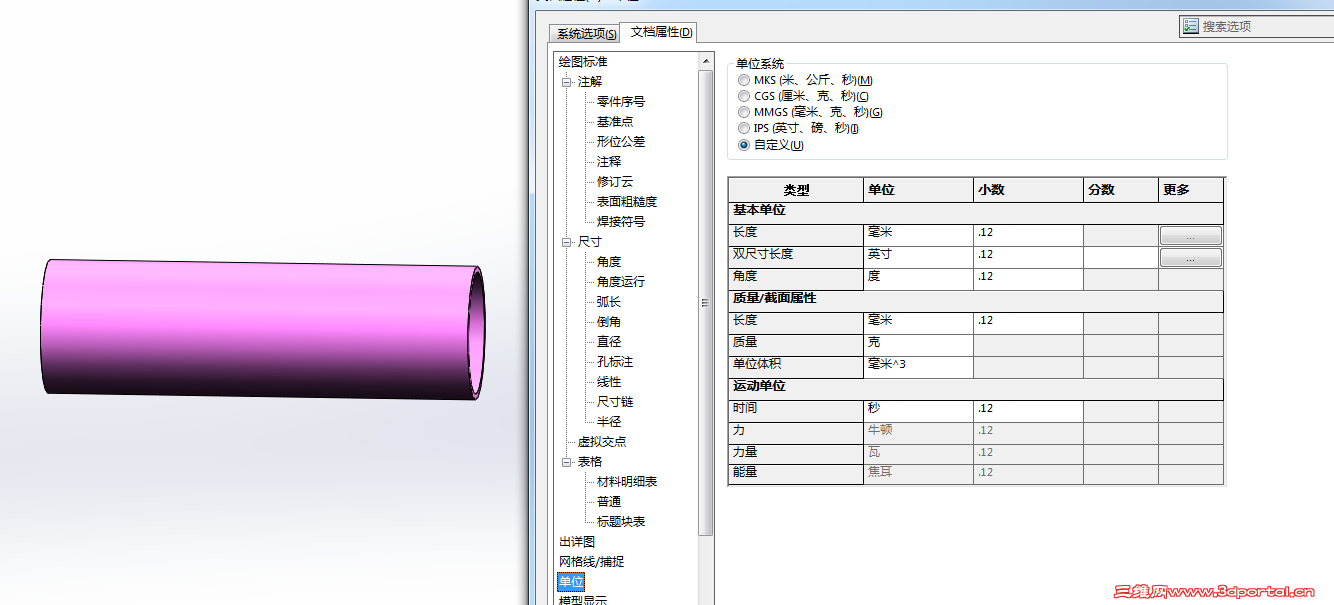This screenshot has width=1334, height=605.
Task: Open the 更多 options for 双尺寸长度
Action: click(1190, 257)
